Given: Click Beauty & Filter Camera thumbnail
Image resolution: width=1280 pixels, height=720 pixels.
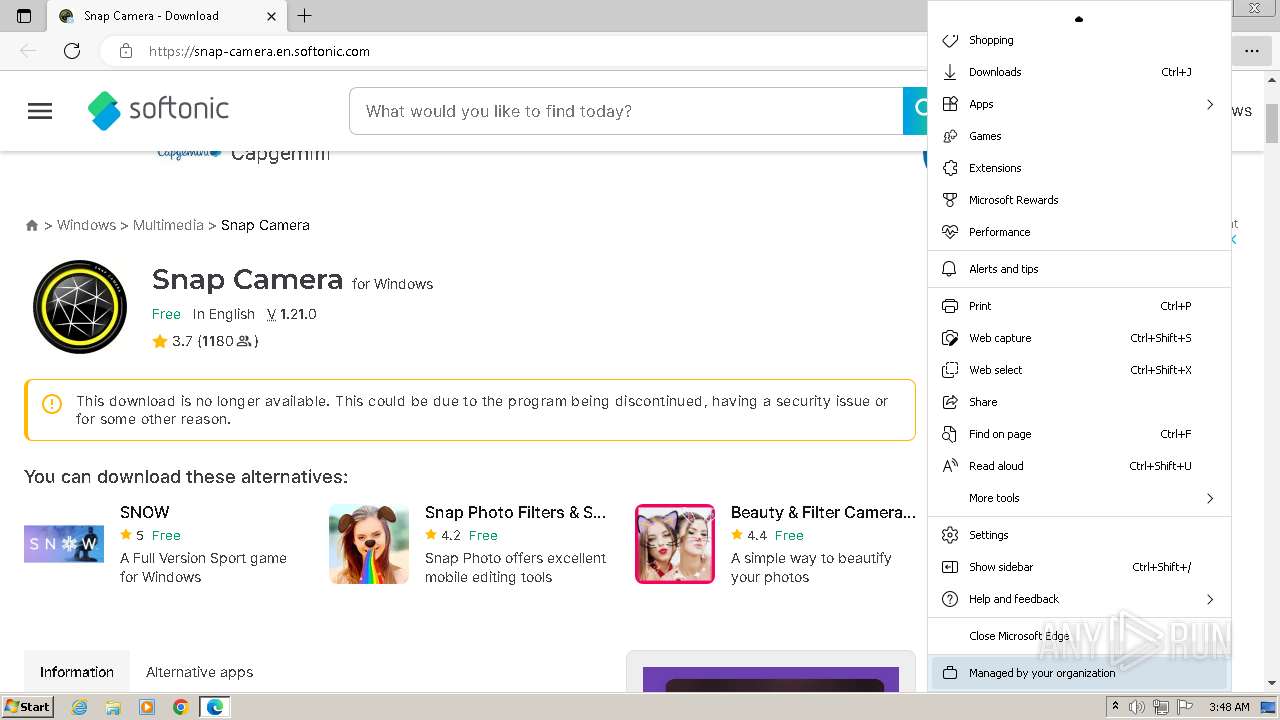Looking at the screenshot, I should point(675,544).
